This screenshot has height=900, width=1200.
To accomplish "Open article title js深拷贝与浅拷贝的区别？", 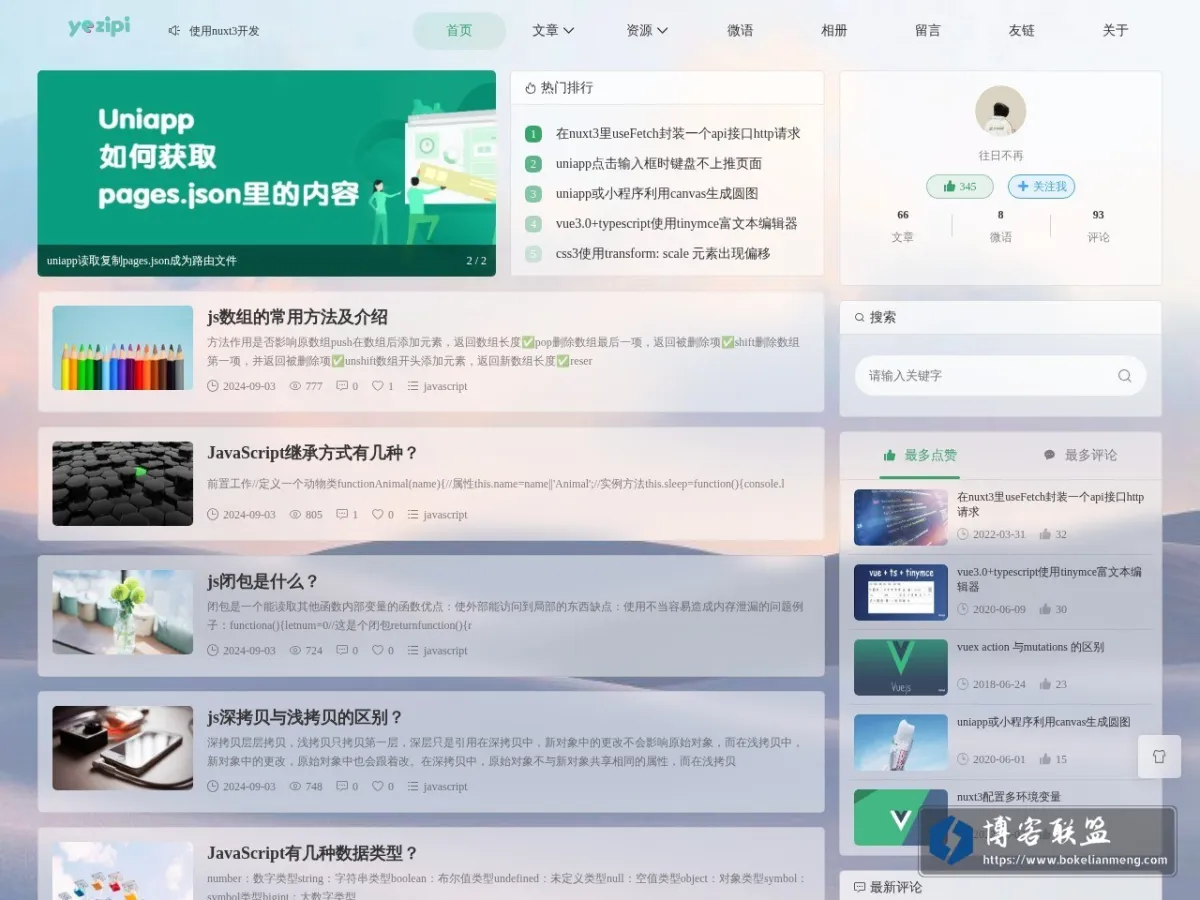I will coord(305,718).
